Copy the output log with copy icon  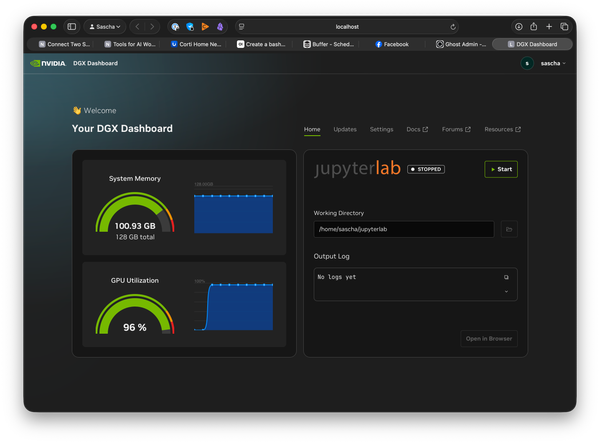pyautogui.click(x=506, y=277)
